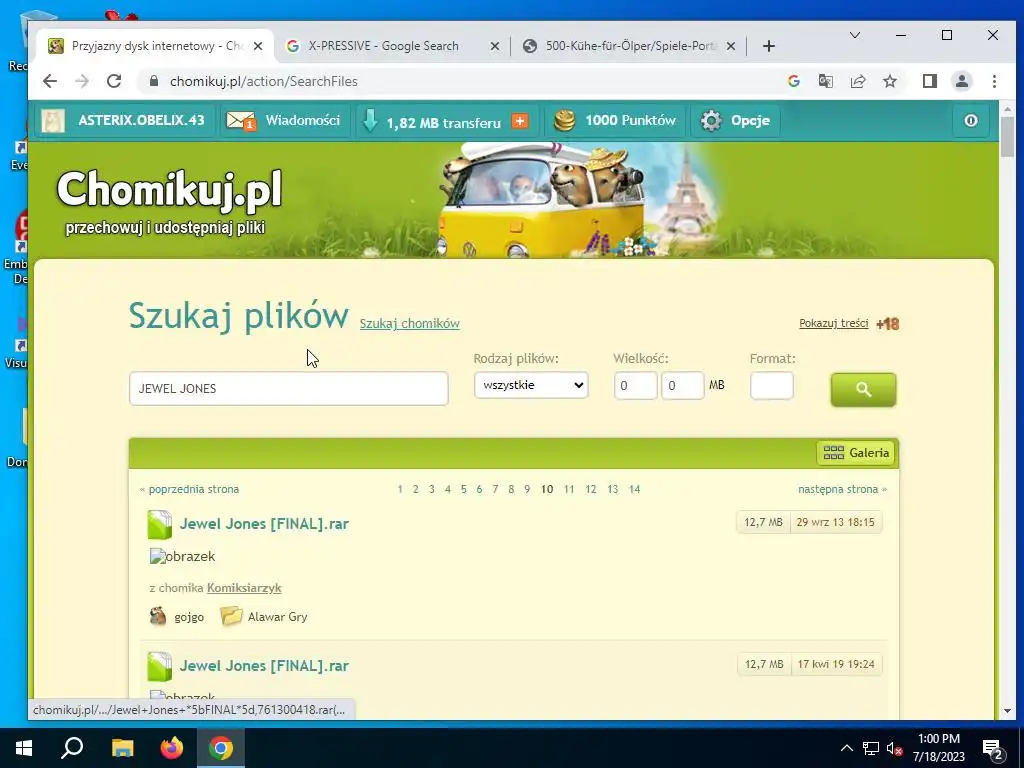1024x768 pixels.
Task: Click the gold coins points icon
Action: pyautogui.click(x=564, y=121)
